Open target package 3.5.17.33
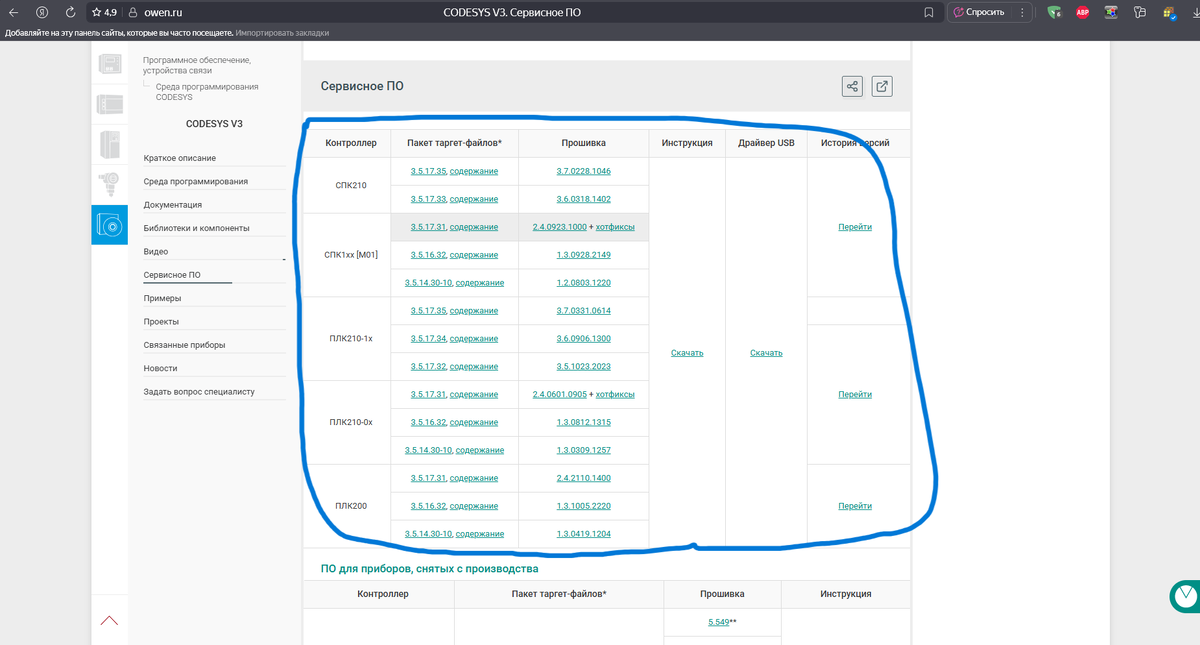The width and height of the screenshot is (1200, 645). [x=428, y=199]
